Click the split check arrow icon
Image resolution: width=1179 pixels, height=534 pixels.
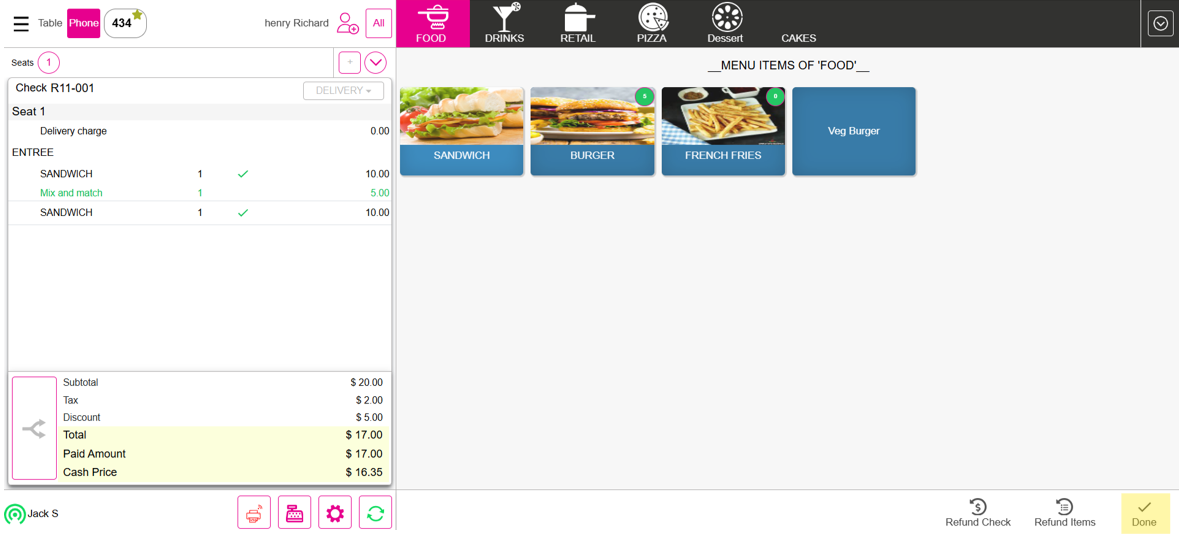coord(34,429)
